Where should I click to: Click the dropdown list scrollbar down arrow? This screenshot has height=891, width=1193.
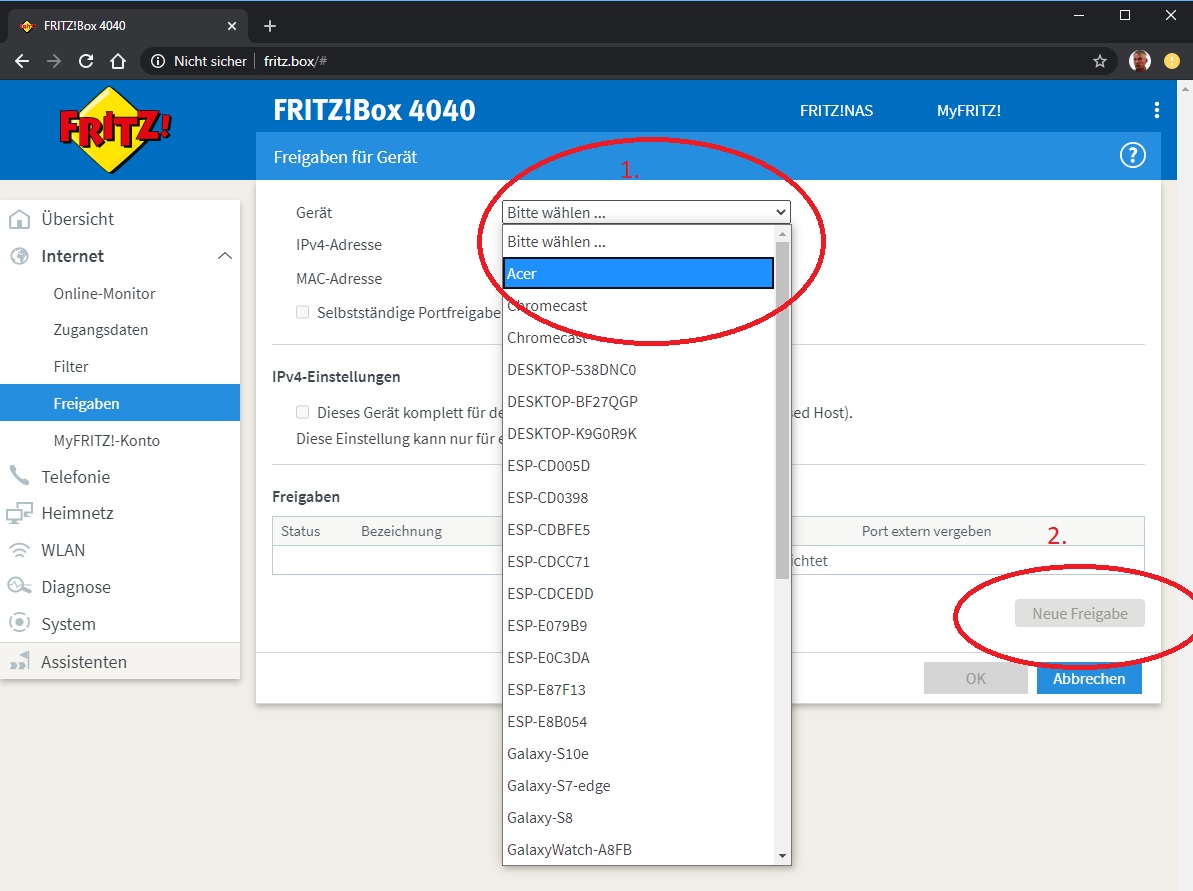[783, 856]
